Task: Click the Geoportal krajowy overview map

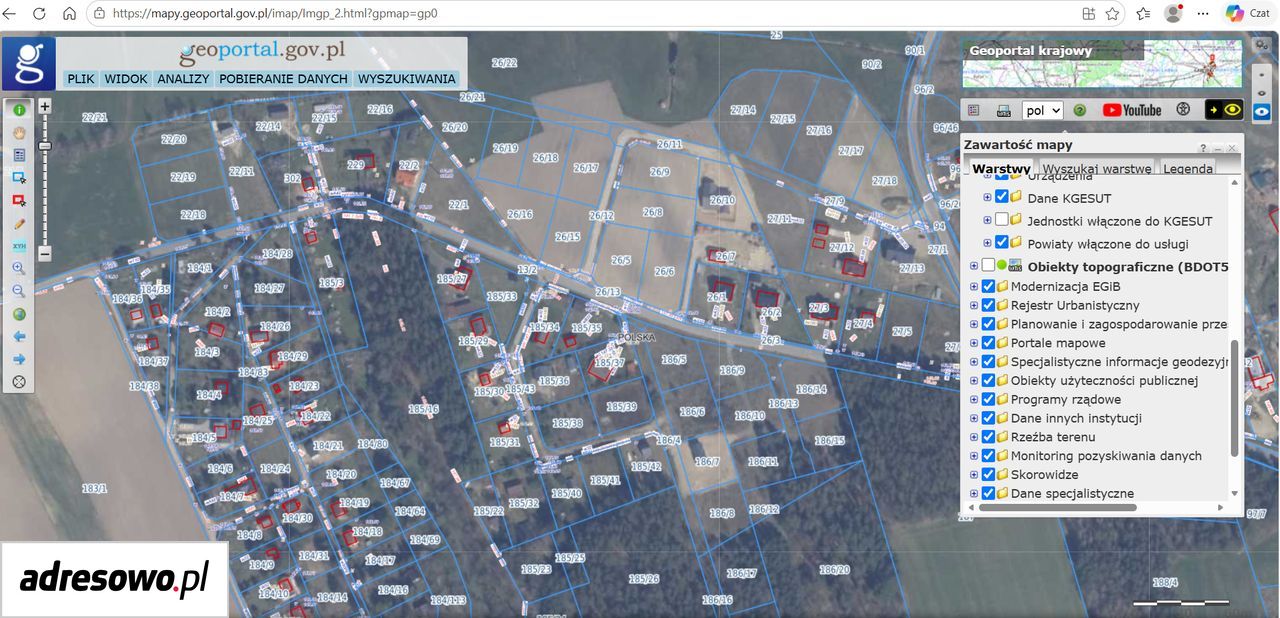Action: [1102, 63]
